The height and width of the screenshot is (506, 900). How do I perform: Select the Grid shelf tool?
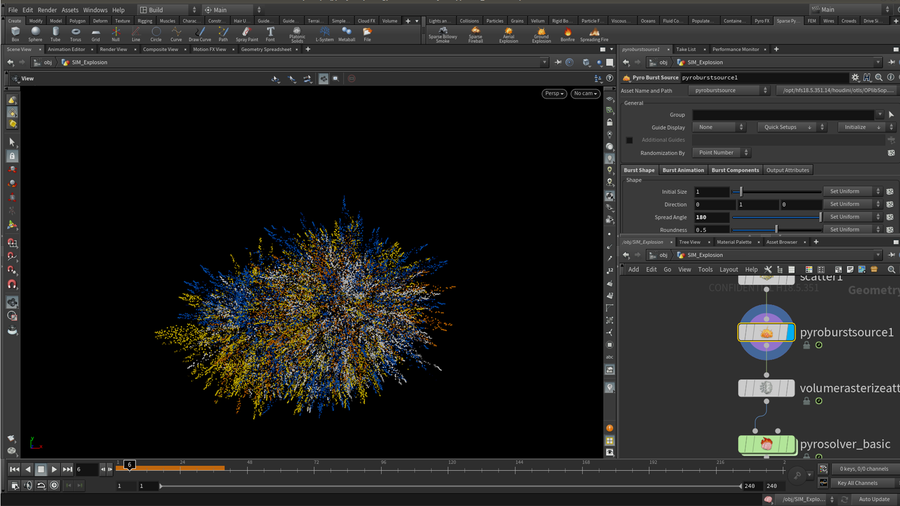[95, 34]
